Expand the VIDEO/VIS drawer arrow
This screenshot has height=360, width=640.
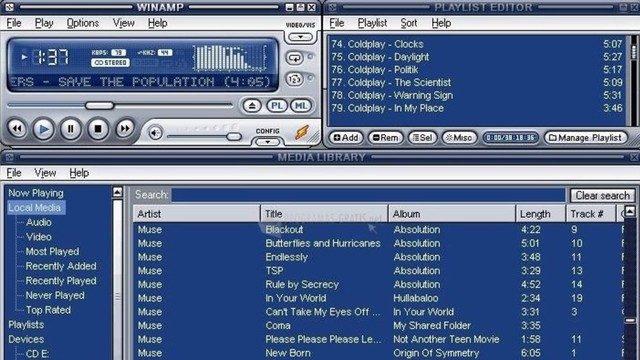(300, 37)
